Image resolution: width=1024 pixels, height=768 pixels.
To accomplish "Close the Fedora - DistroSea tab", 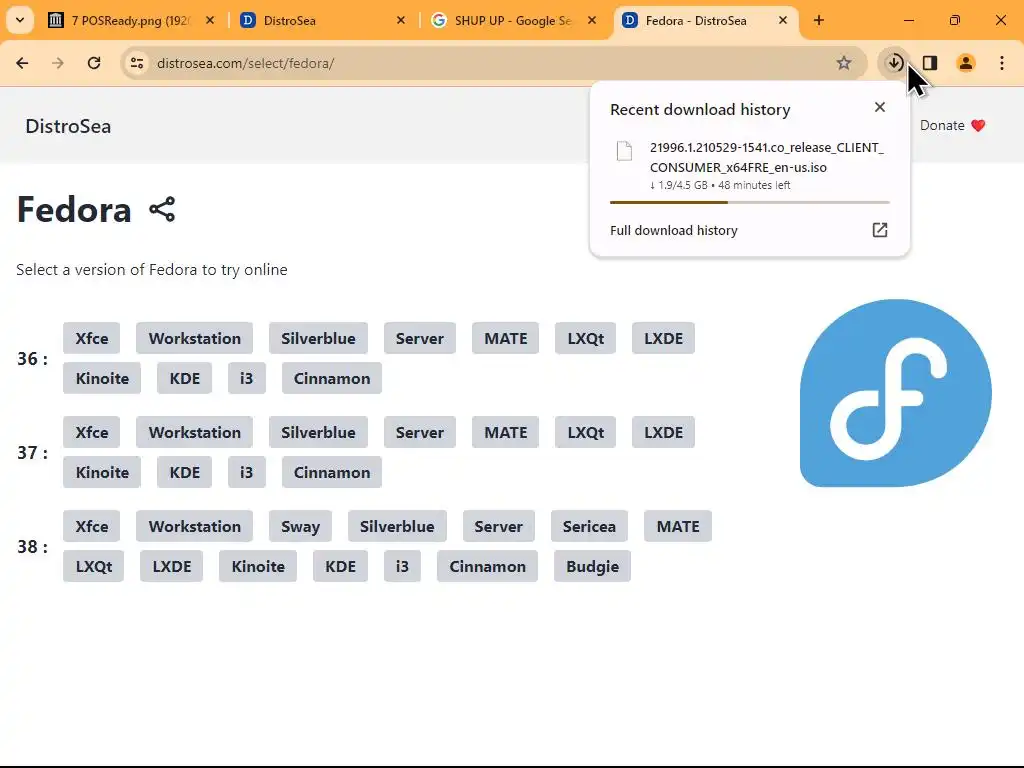I will pos(783,21).
